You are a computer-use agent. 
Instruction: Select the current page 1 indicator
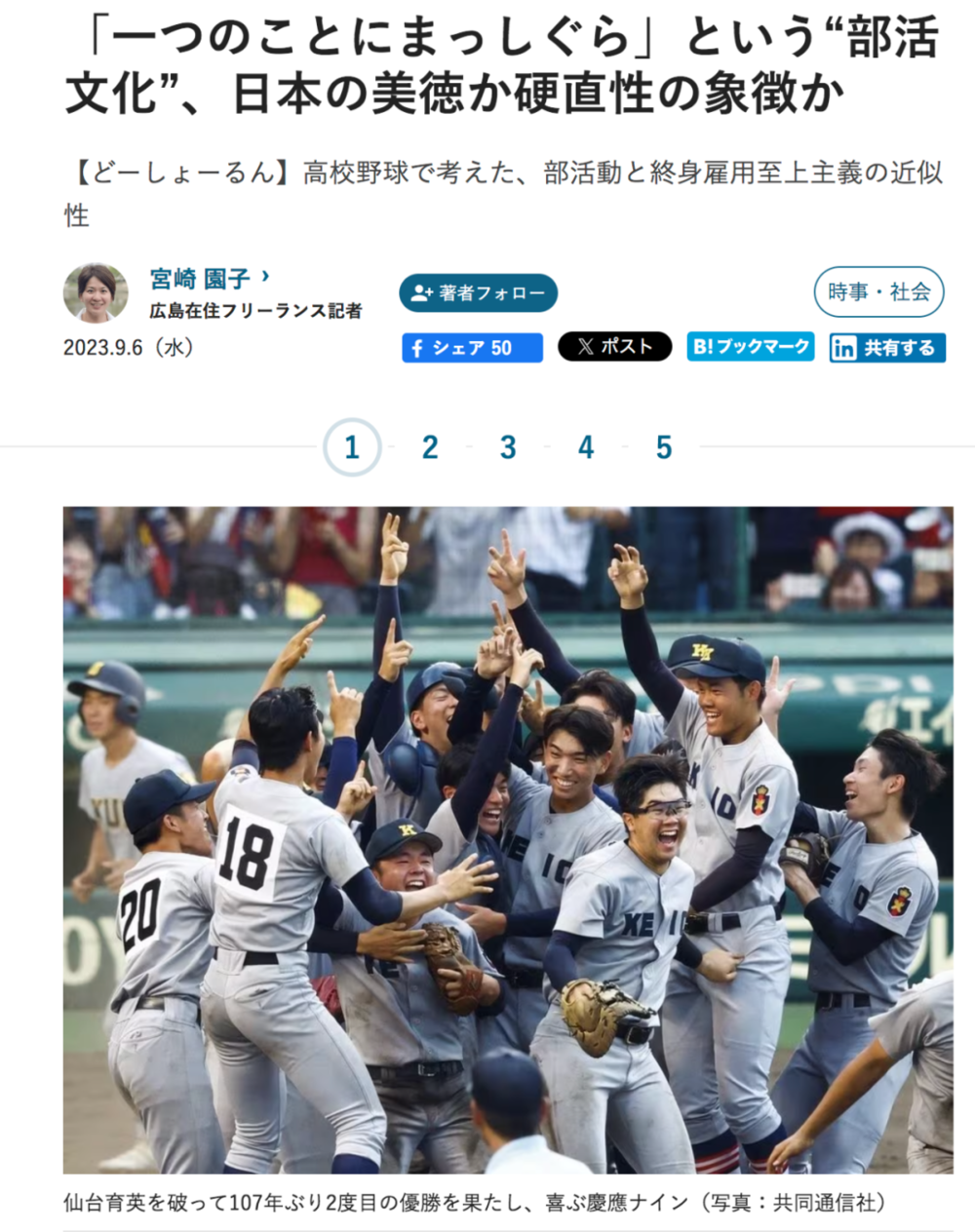(352, 447)
